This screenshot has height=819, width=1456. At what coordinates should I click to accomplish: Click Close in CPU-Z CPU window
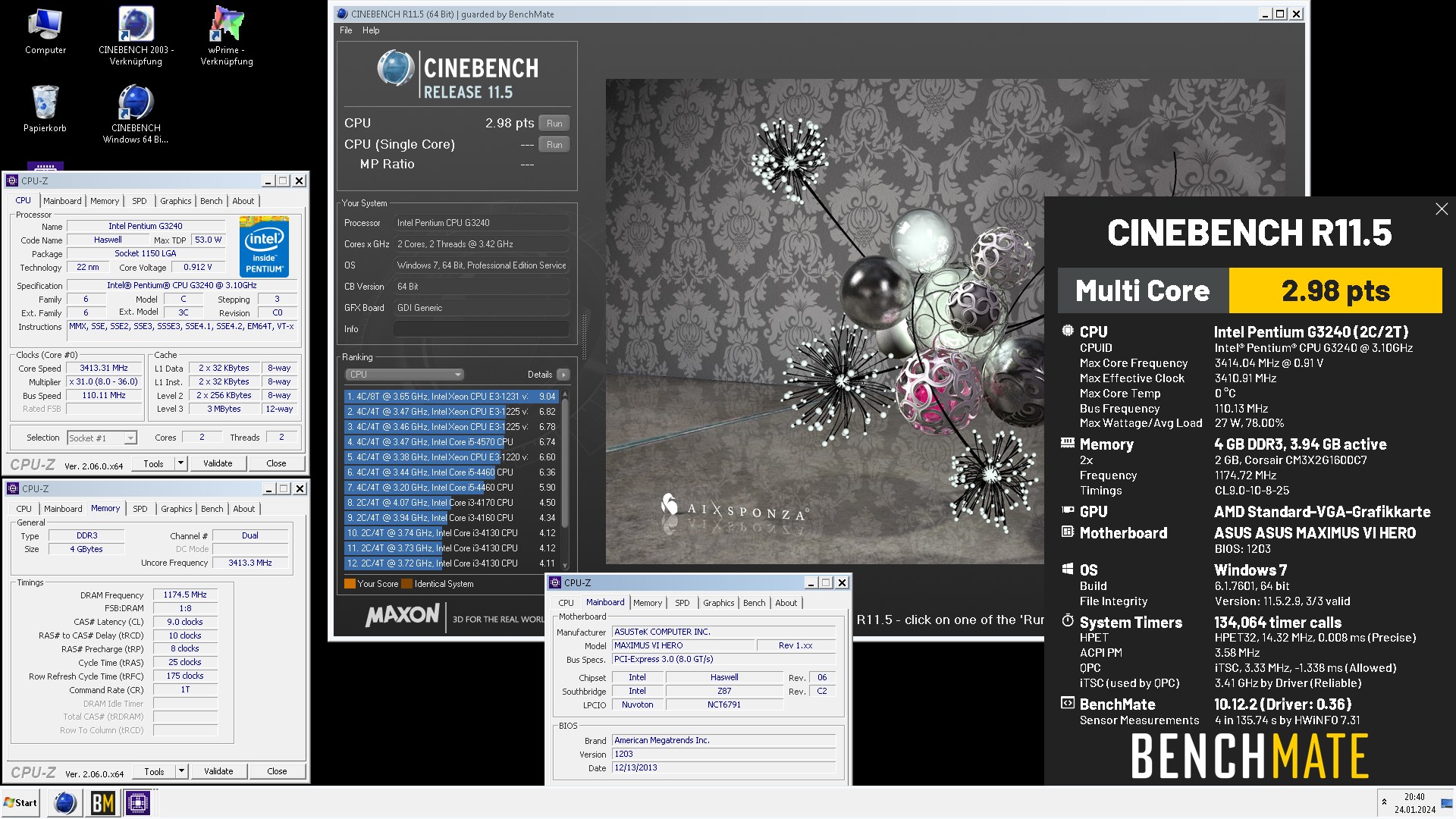click(276, 463)
